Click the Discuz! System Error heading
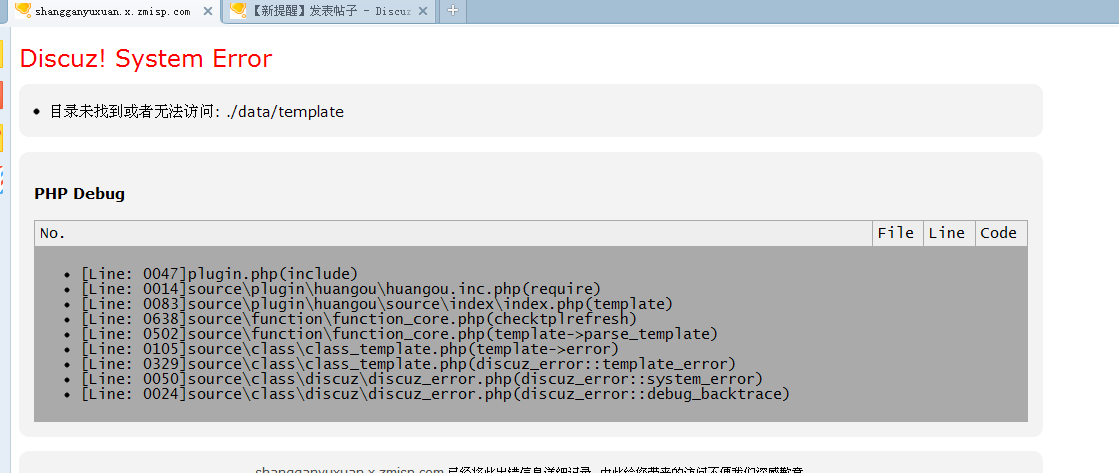The height and width of the screenshot is (473, 1119). [x=146, y=59]
